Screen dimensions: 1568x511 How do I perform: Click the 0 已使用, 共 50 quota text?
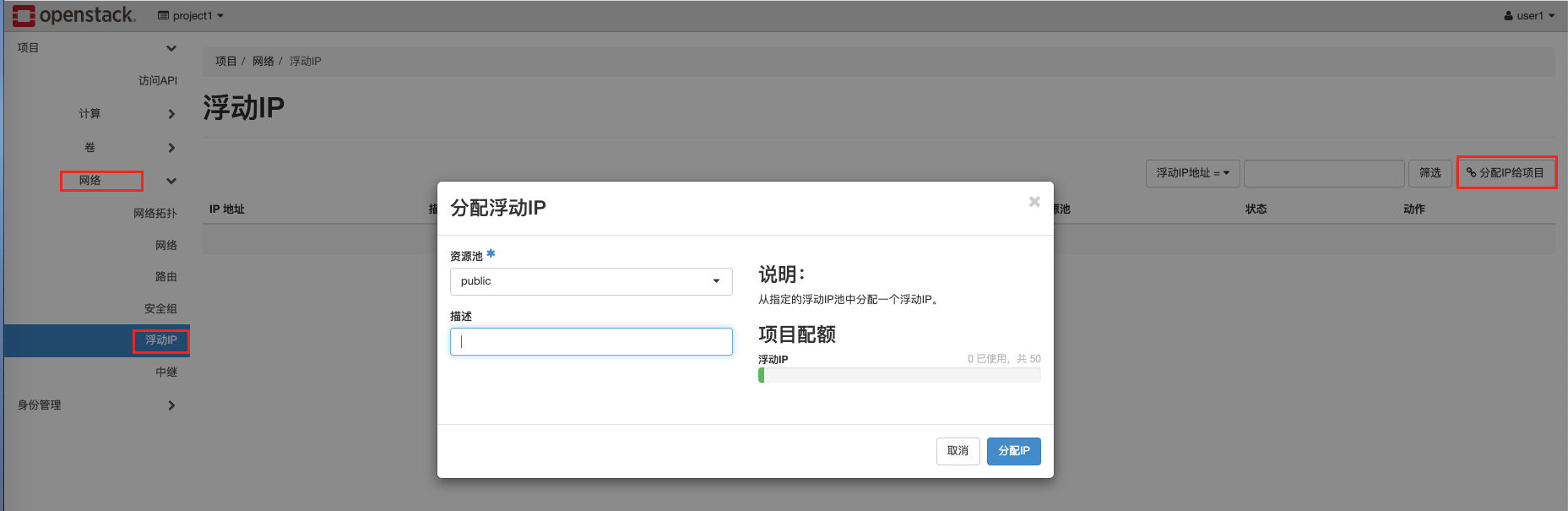tap(1004, 359)
